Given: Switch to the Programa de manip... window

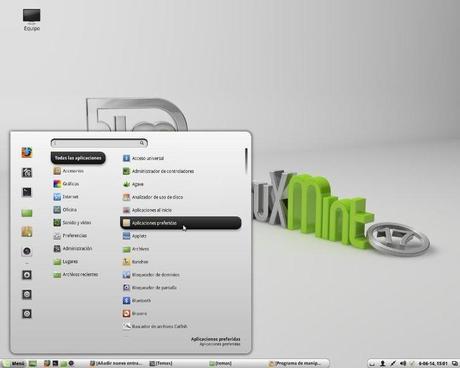Looking at the screenshot, I should pos(295,363).
